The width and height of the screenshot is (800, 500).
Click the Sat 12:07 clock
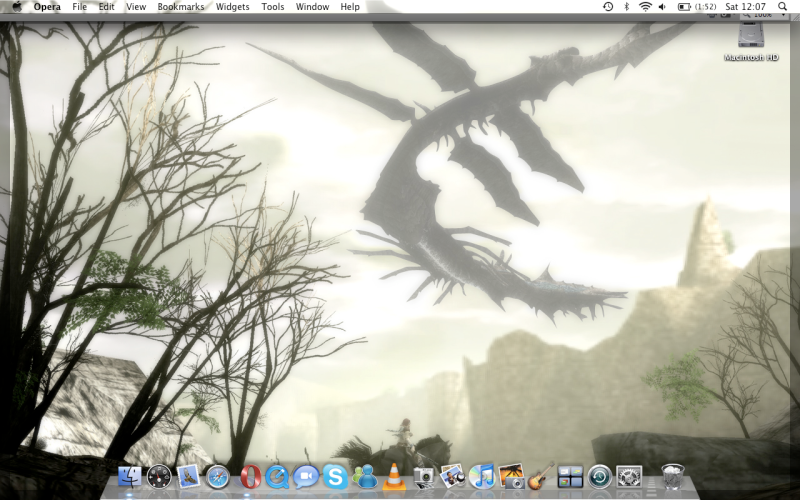(x=745, y=7)
